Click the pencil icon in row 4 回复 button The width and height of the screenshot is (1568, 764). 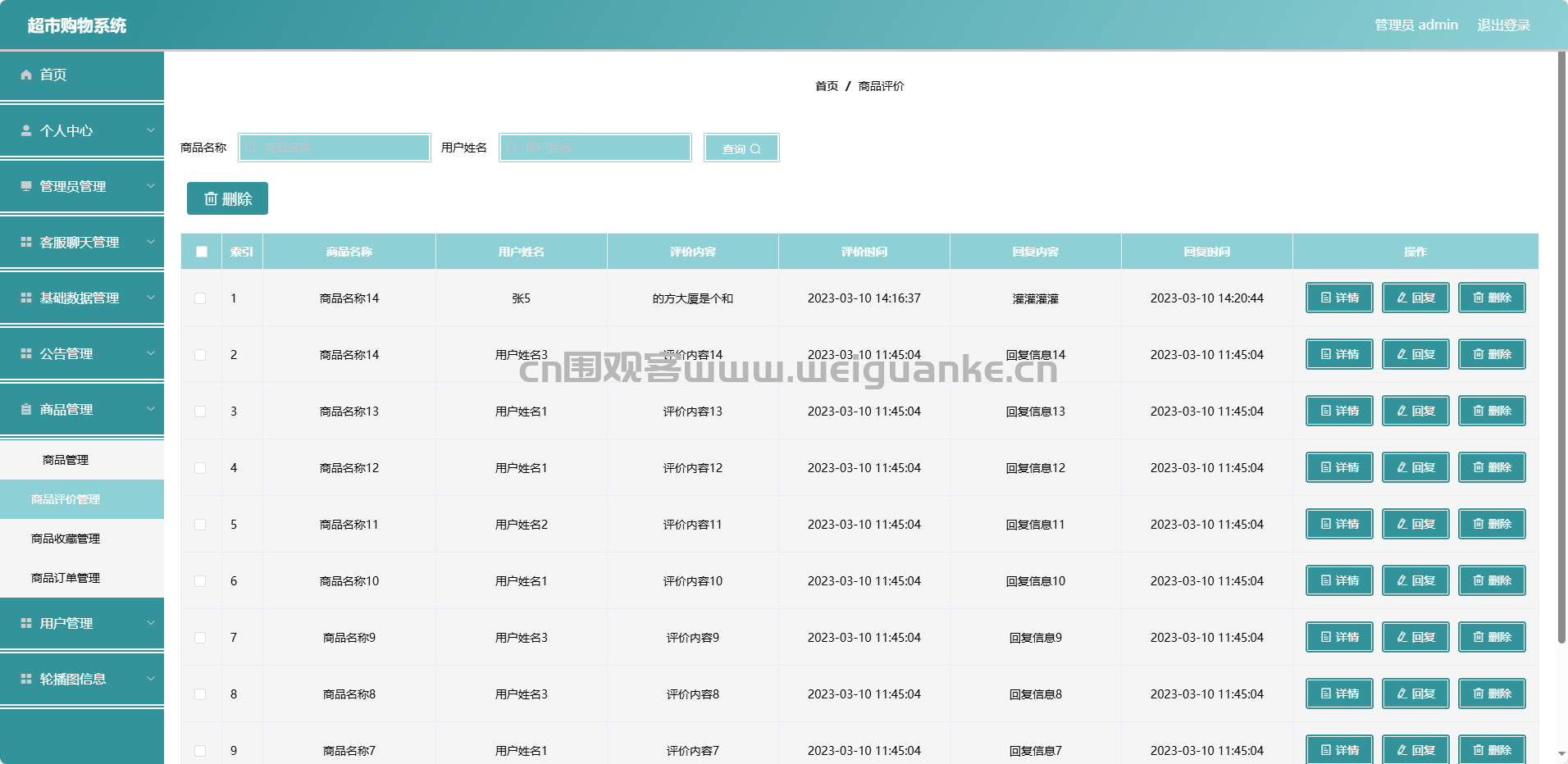[1402, 467]
